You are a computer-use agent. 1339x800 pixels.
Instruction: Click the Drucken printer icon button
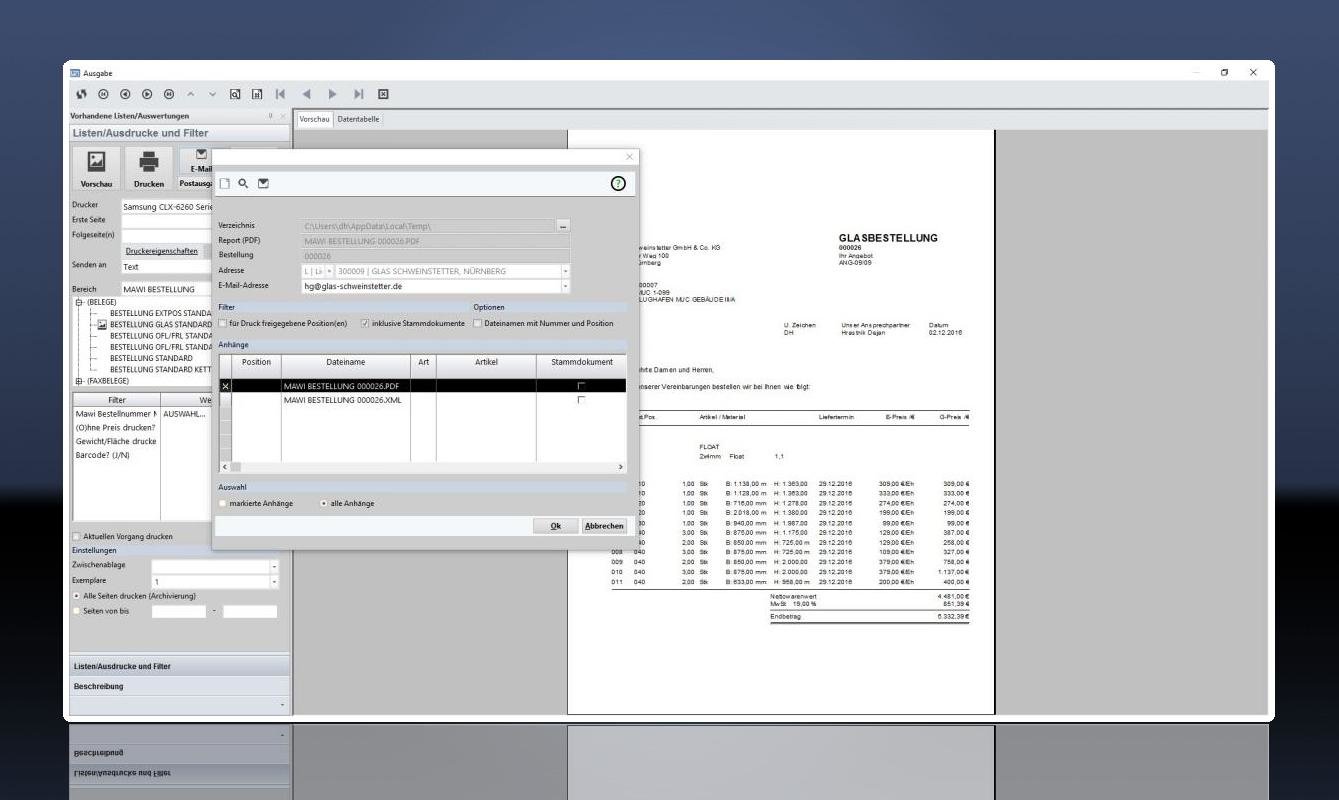coord(149,167)
